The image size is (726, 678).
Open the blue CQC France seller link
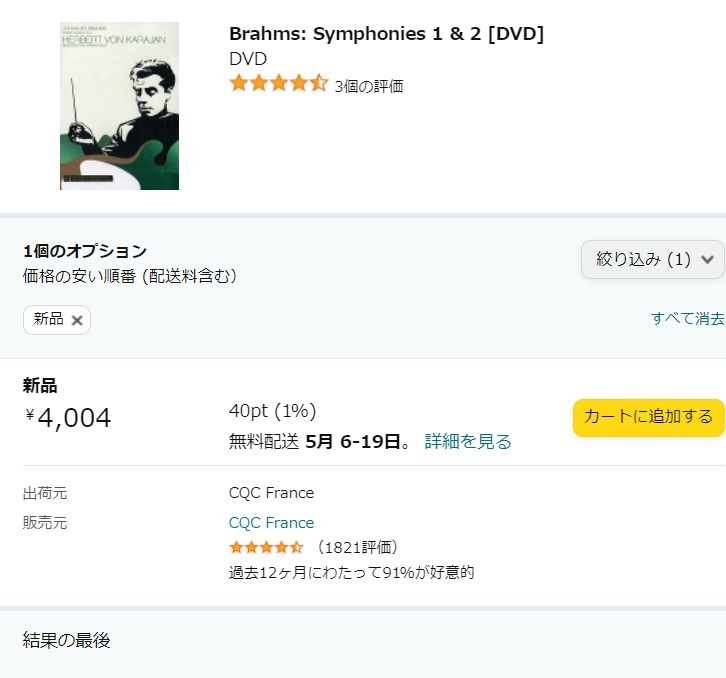(x=271, y=522)
